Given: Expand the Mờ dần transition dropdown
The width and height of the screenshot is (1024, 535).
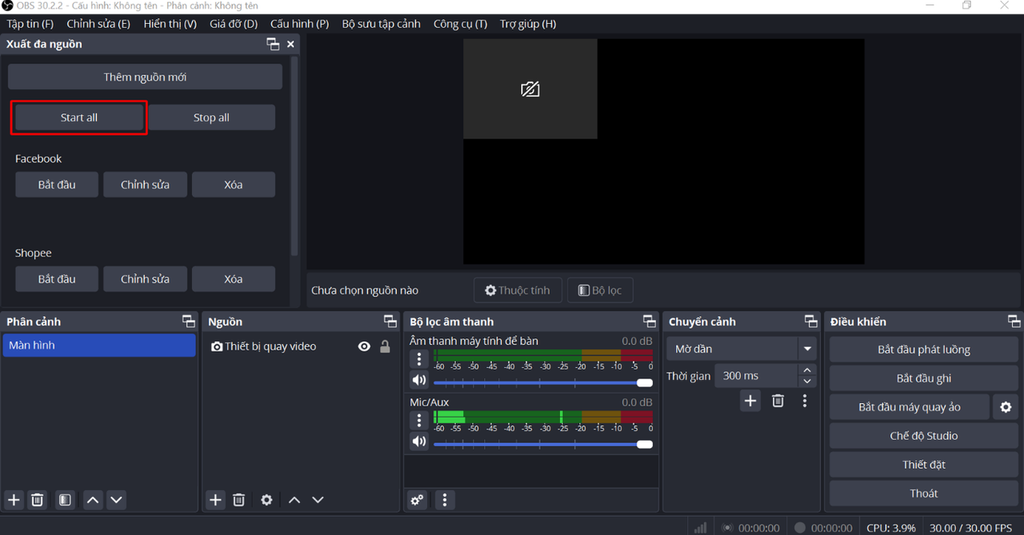Looking at the screenshot, I should pos(807,349).
